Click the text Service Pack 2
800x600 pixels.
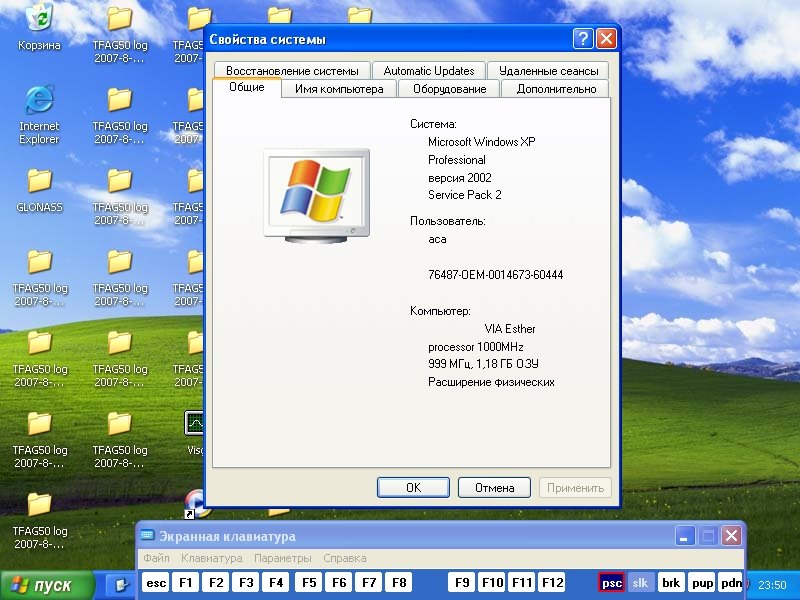coord(464,195)
